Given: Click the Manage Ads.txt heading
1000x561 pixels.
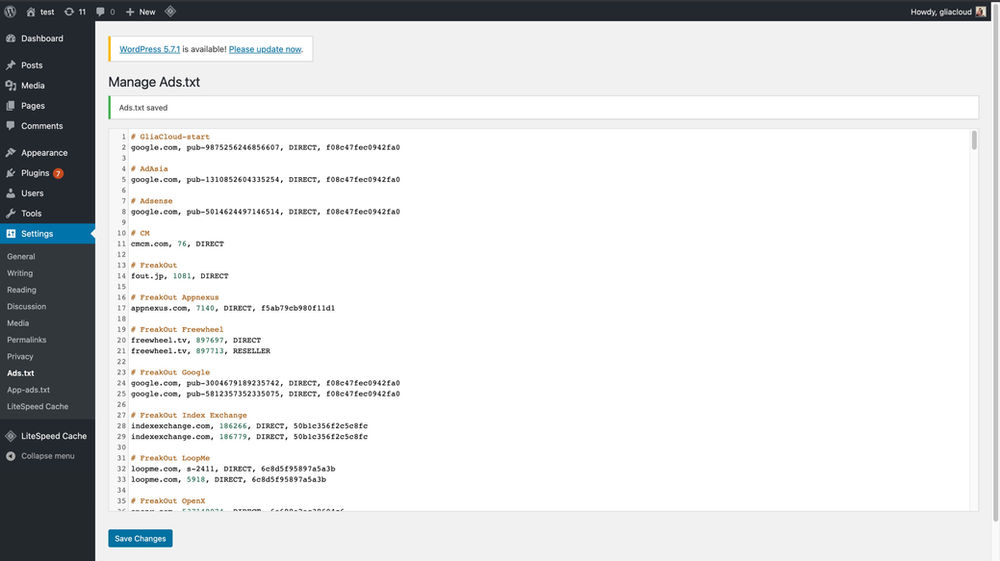Looking at the screenshot, I should 154,82.
